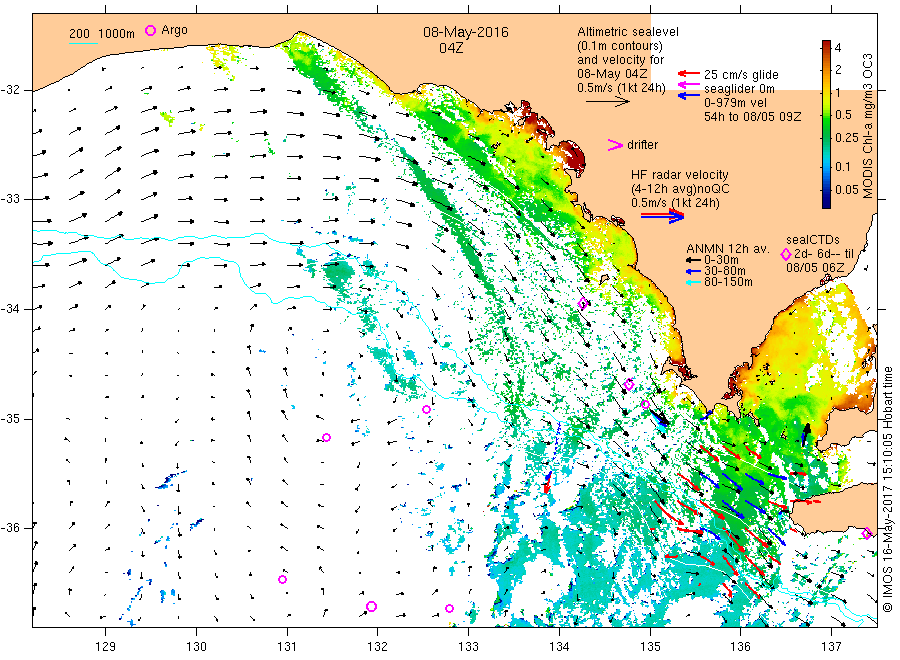
Task: Click the colorbar value 0.05 label
Action: pyautogui.click(x=847, y=189)
